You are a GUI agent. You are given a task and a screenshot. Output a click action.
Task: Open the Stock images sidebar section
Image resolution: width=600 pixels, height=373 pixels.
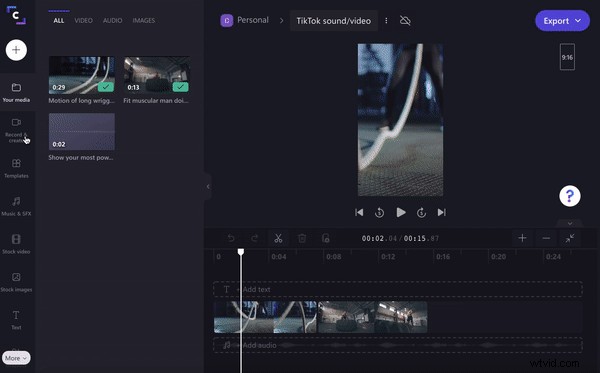coord(16,282)
